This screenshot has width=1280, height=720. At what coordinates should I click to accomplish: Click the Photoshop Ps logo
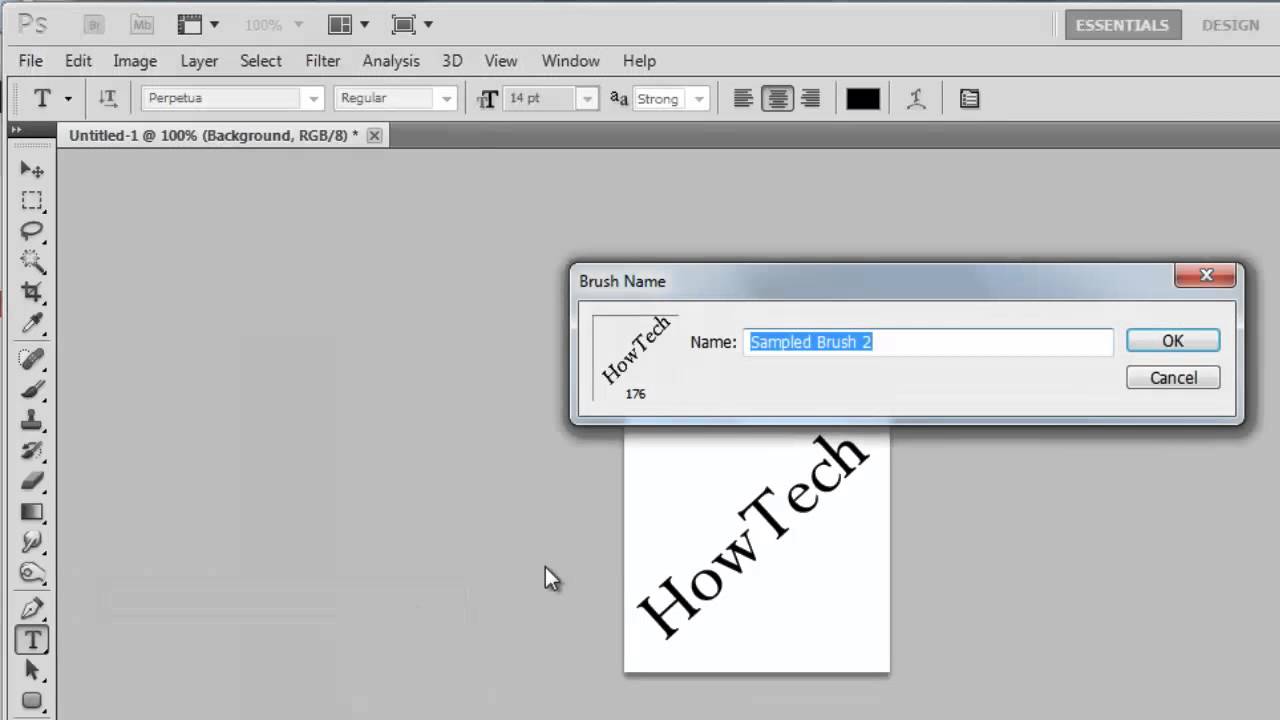(x=33, y=24)
